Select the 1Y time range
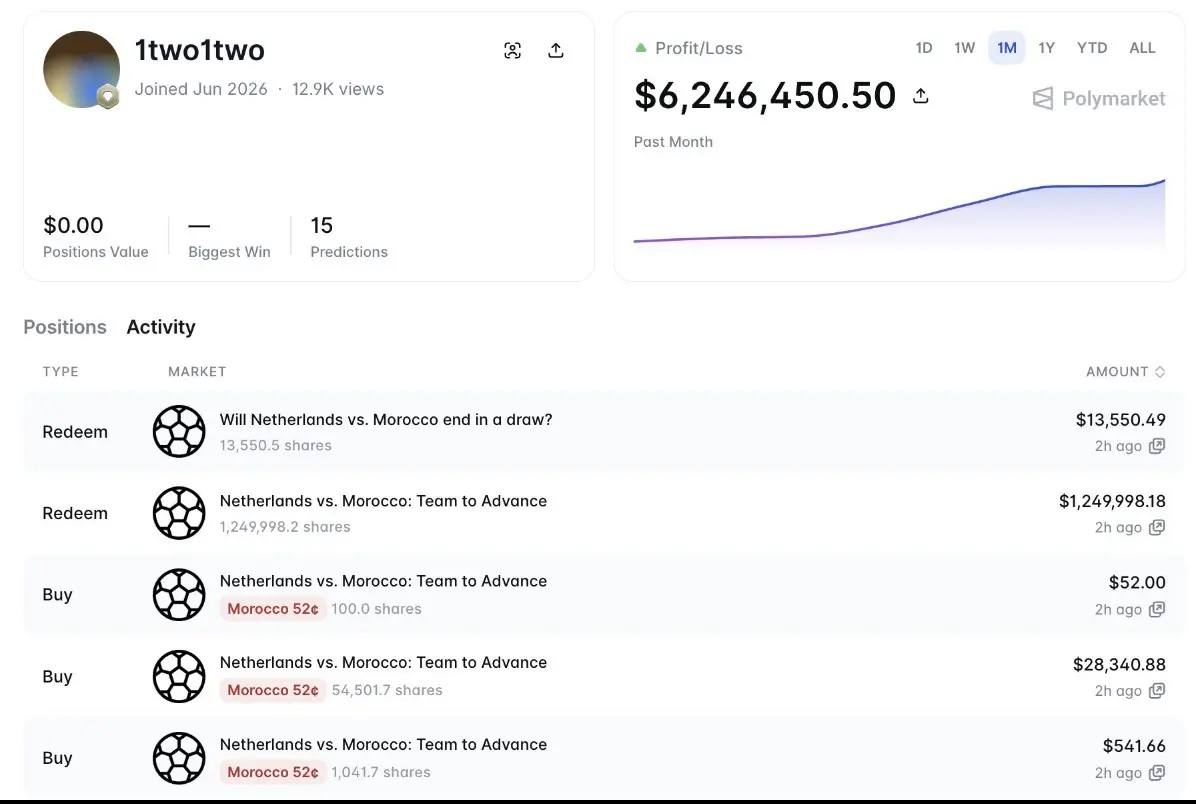This screenshot has width=1196, height=804. click(x=1046, y=48)
